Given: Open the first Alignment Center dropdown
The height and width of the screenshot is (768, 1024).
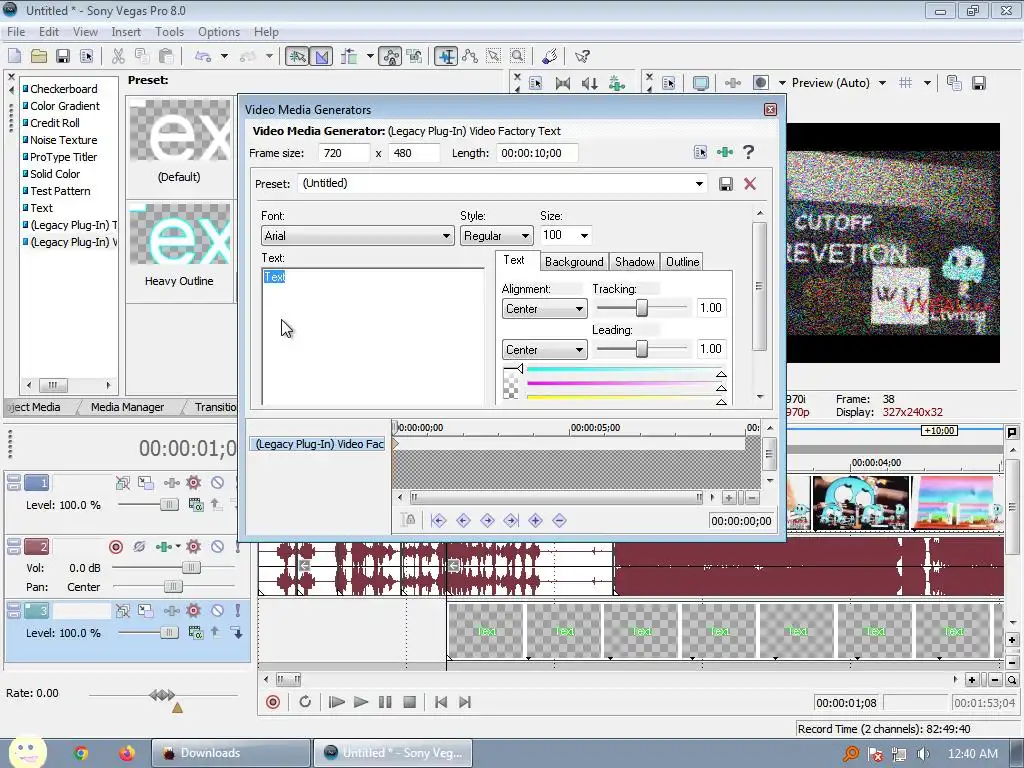Looking at the screenshot, I should click(x=544, y=309).
